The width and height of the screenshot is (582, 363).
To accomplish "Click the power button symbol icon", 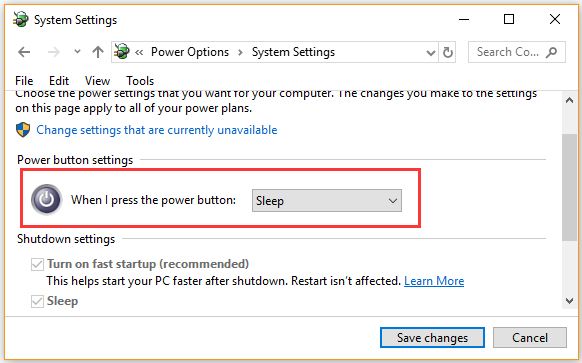I will click(46, 200).
